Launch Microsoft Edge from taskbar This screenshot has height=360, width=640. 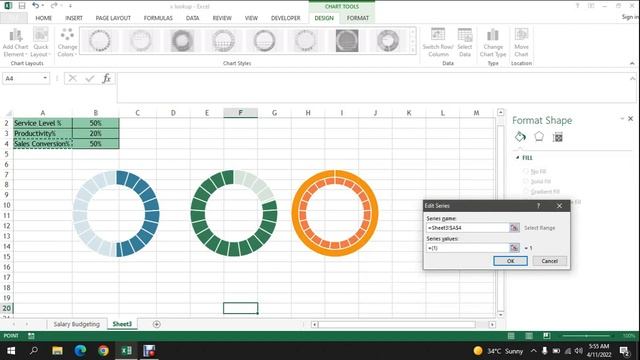tap(80, 351)
